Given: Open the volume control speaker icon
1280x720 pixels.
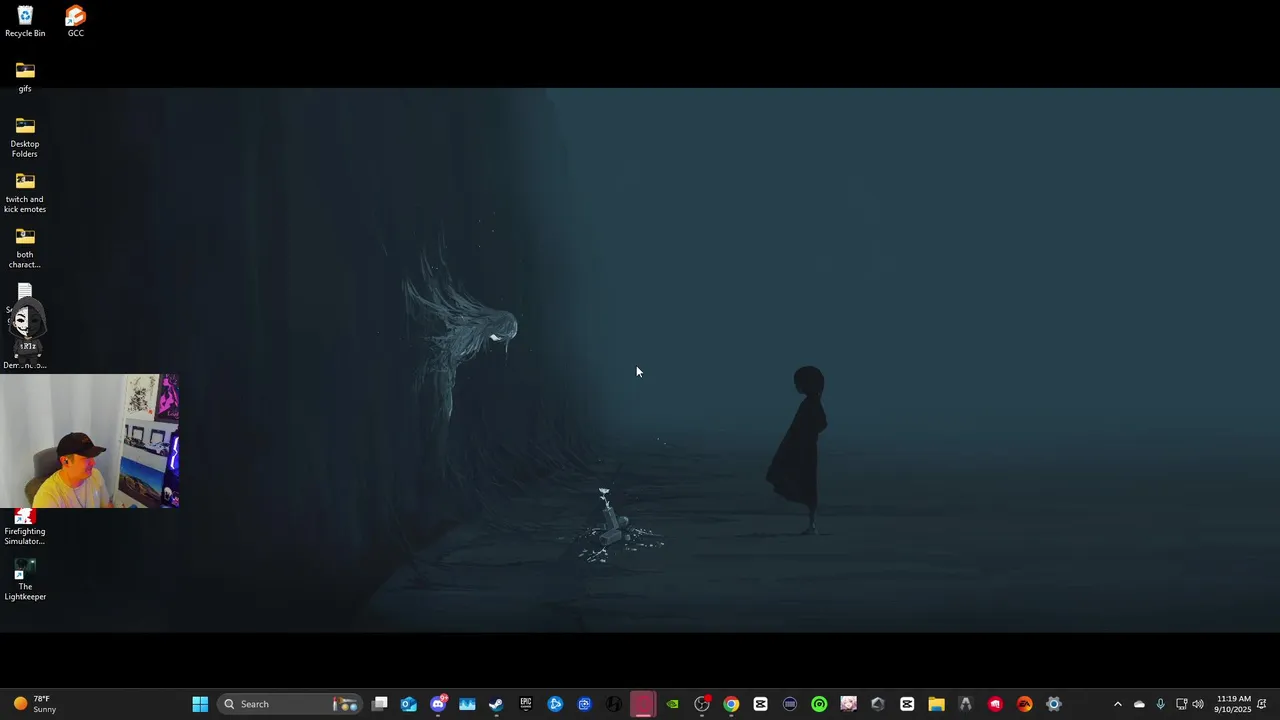Looking at the screenshot, I should (x=1198, y=704).
